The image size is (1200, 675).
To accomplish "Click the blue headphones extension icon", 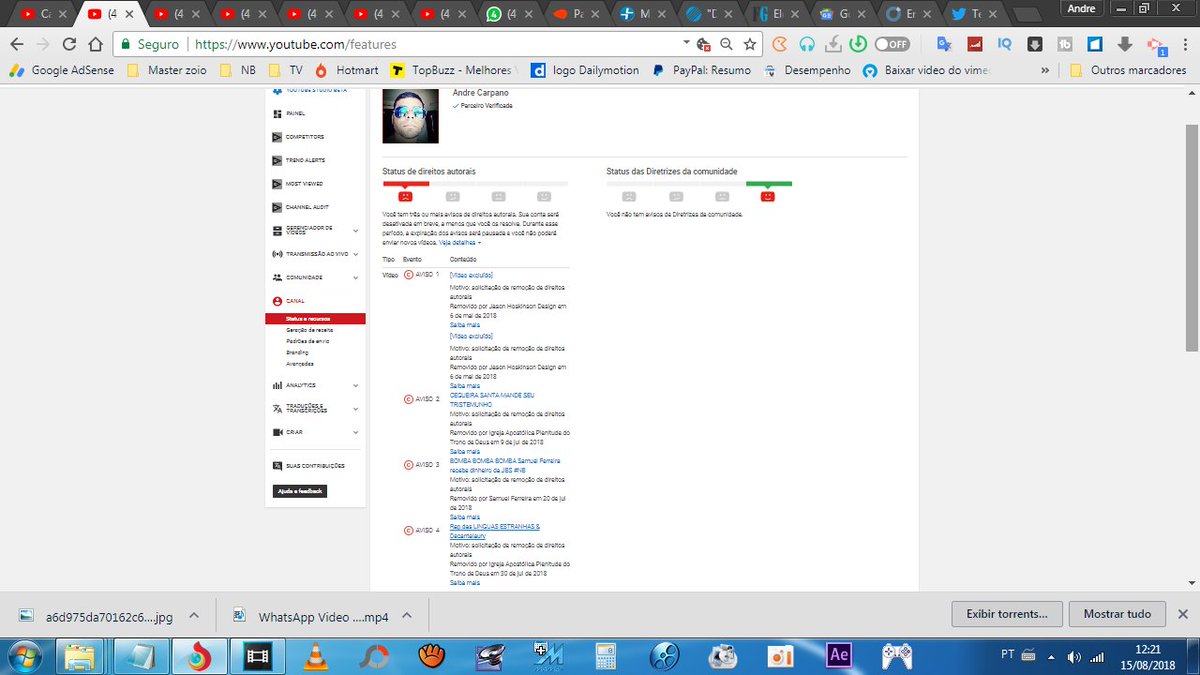I will [806, 44].
